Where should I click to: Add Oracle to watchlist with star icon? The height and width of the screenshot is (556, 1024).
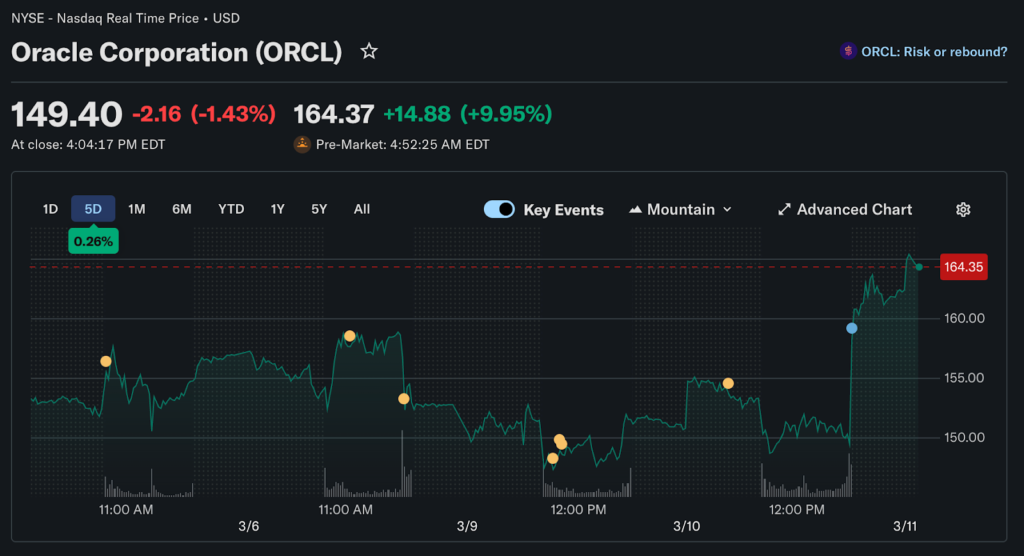point(369,51)
